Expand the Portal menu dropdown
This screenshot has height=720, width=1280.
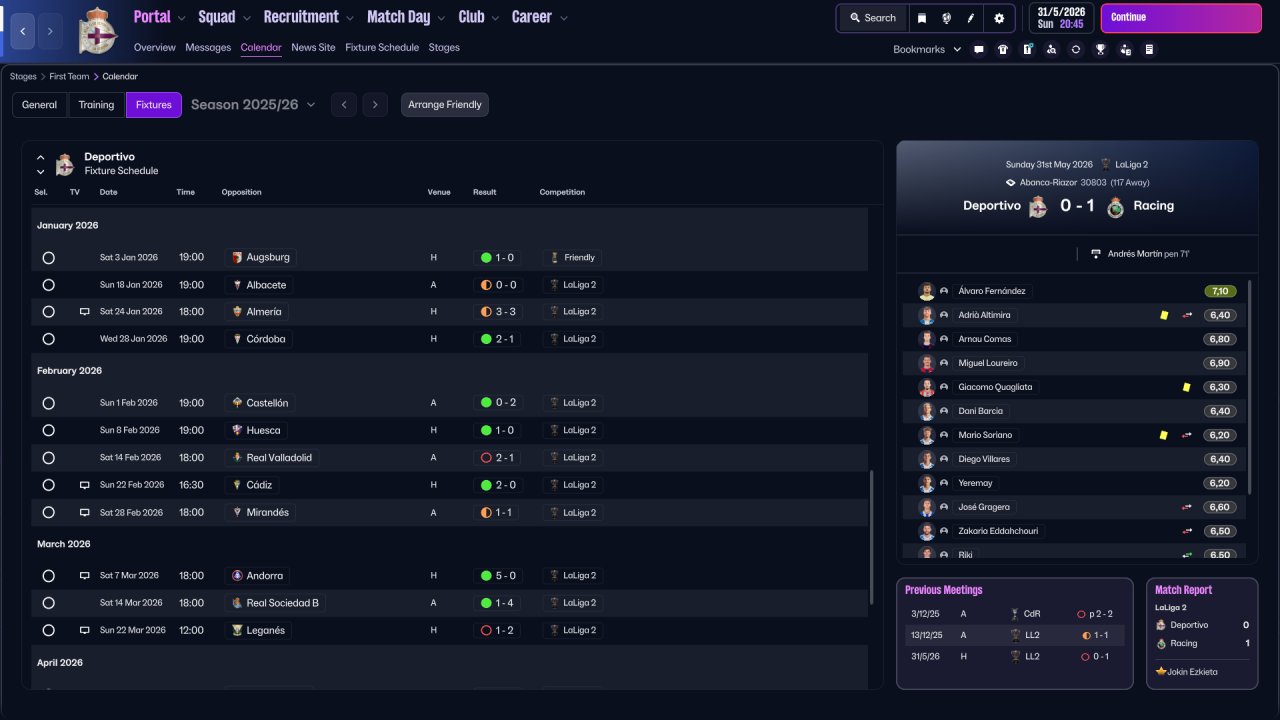click(x=182, y=18)
